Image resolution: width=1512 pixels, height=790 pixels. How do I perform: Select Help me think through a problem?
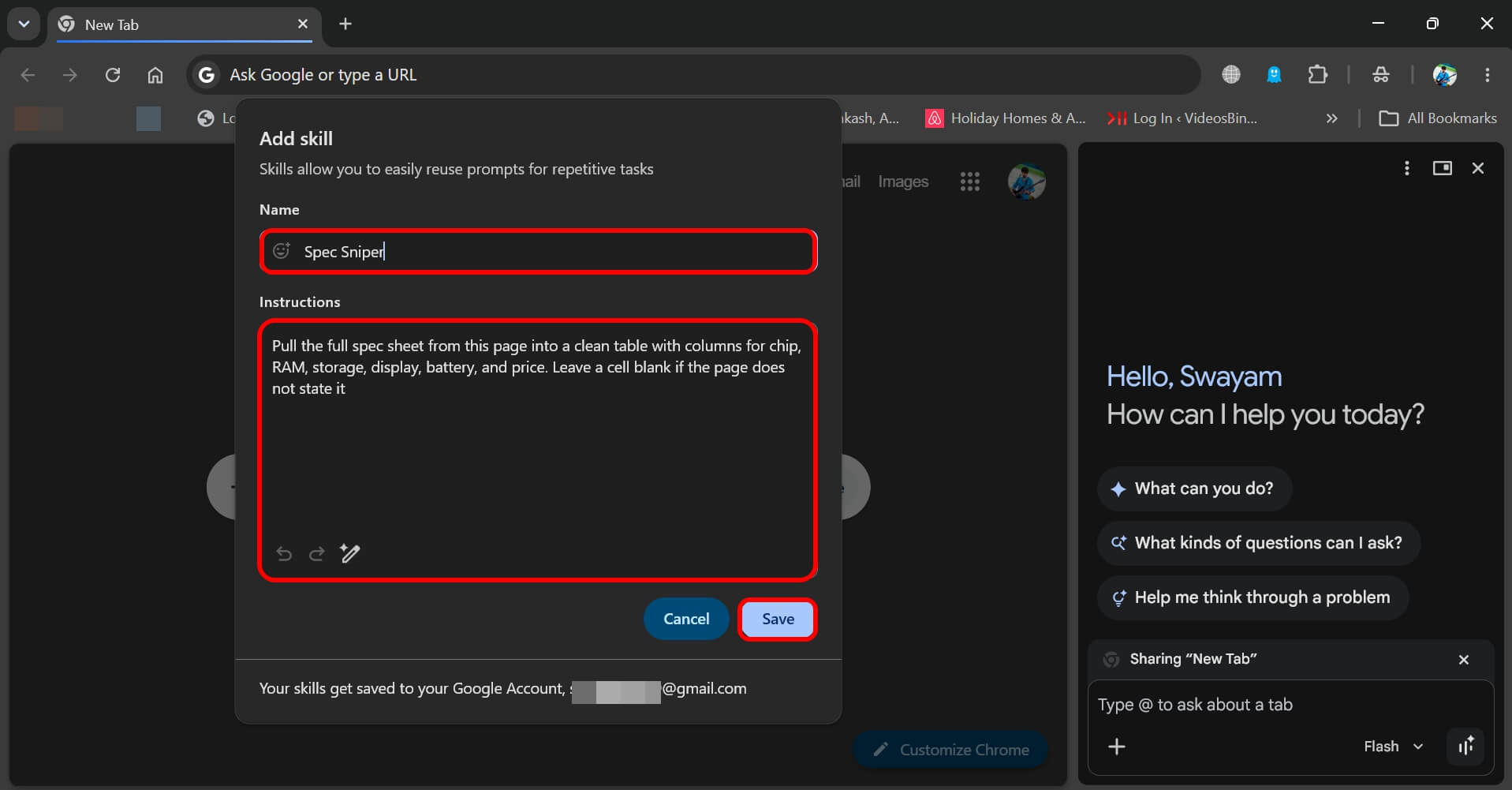click(1253, 597)
